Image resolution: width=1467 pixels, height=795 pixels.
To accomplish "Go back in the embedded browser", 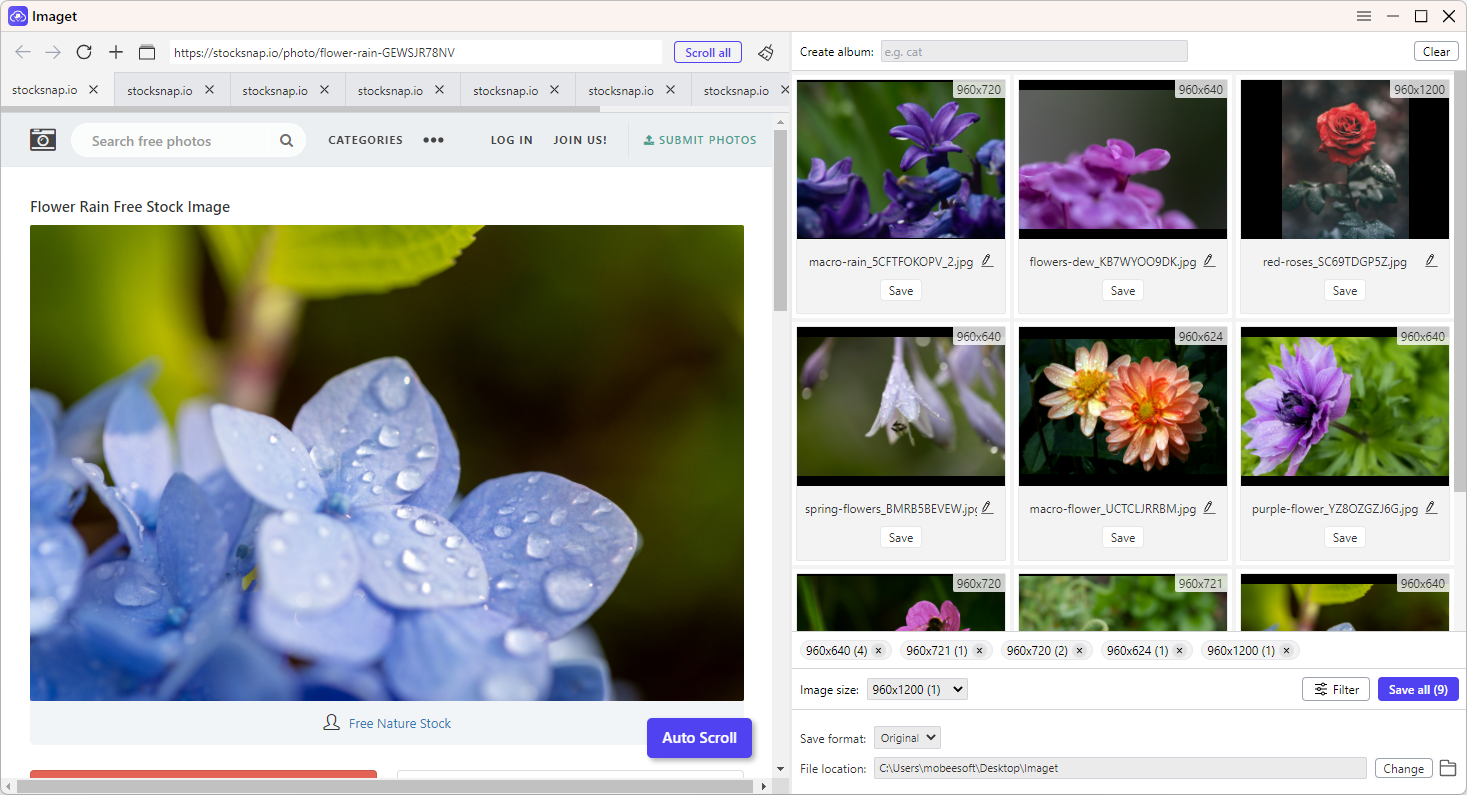I will point(23,52).
